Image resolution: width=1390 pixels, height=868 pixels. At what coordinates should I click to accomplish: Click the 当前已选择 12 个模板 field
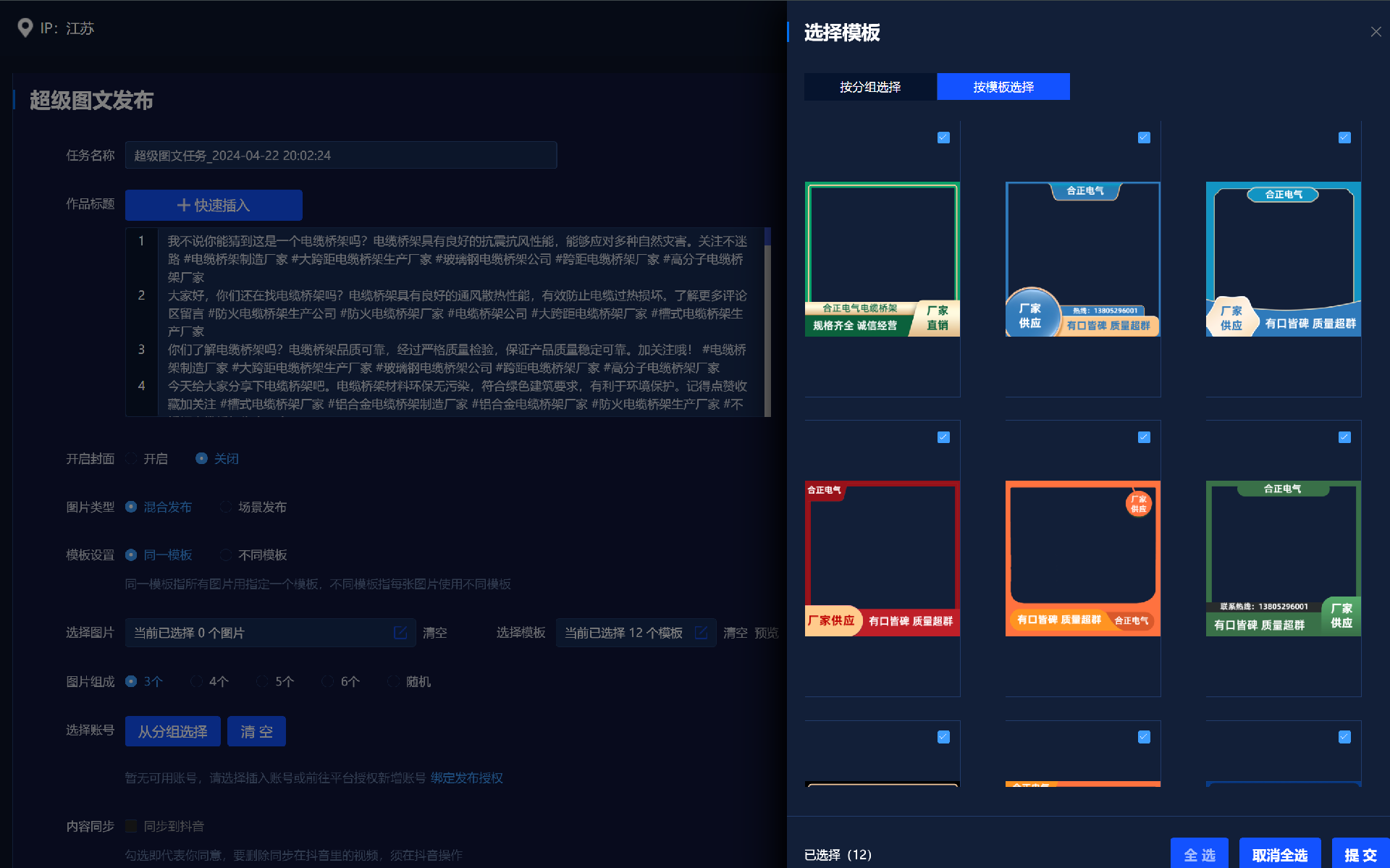(636, 633)
